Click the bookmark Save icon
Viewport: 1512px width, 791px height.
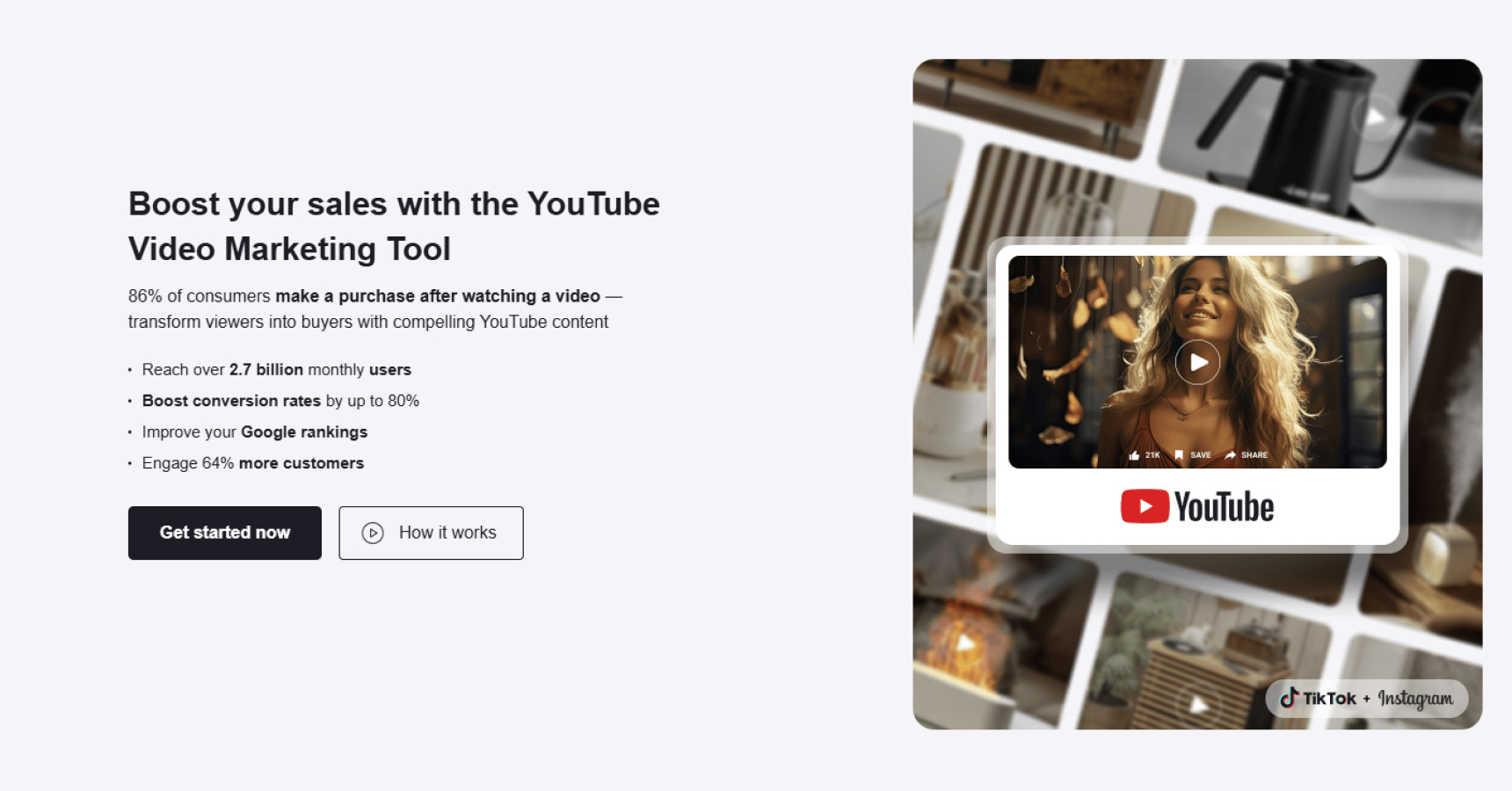pyautogui.click(x=1179, y=455)
